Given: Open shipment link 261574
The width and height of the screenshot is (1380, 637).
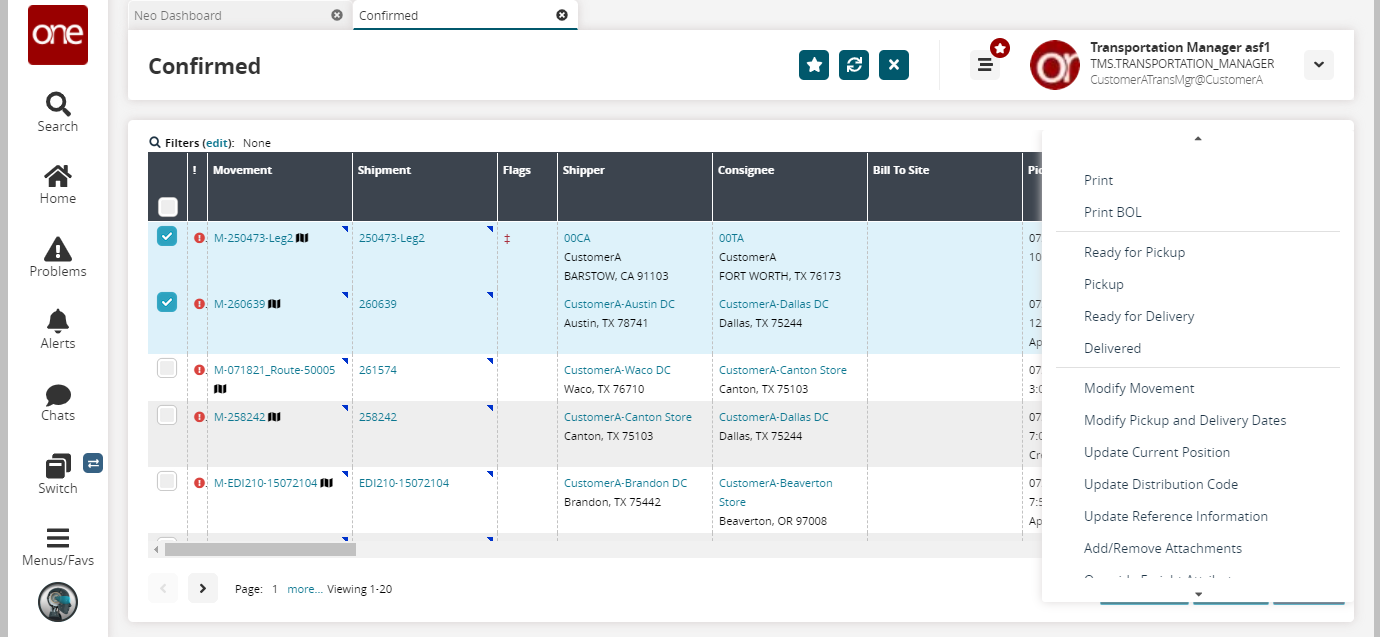Looking at the screenshot, I should point(378,370).
